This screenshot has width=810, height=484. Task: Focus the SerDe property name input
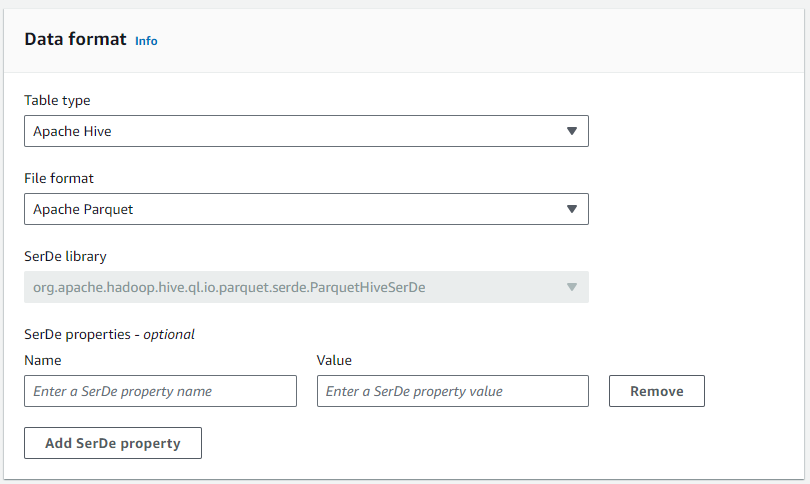coord(160,391)
